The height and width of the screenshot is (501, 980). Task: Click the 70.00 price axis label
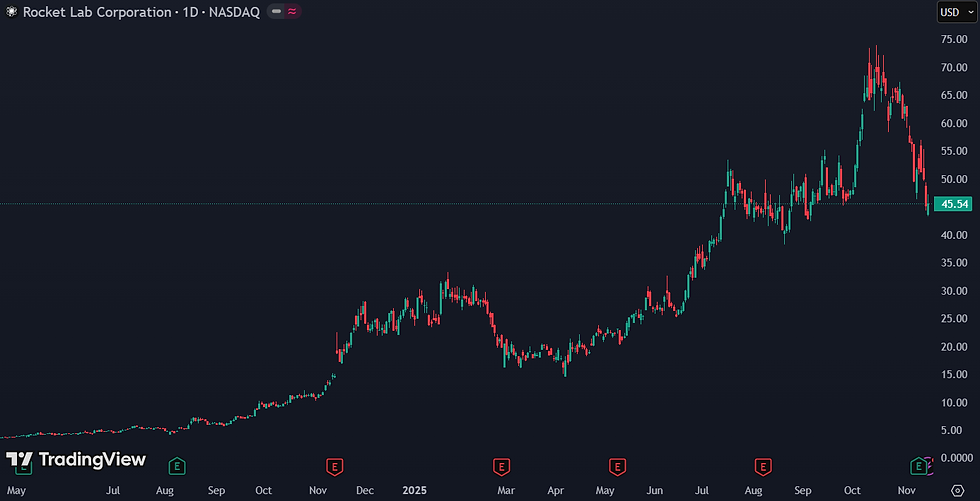pyautogui.click(x=954, y=67)
